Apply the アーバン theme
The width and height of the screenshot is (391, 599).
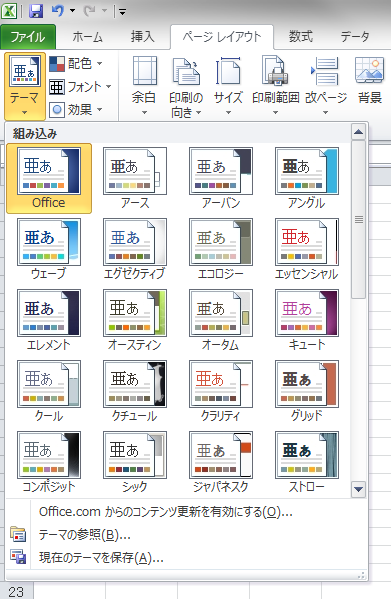(x=221, y=178)
